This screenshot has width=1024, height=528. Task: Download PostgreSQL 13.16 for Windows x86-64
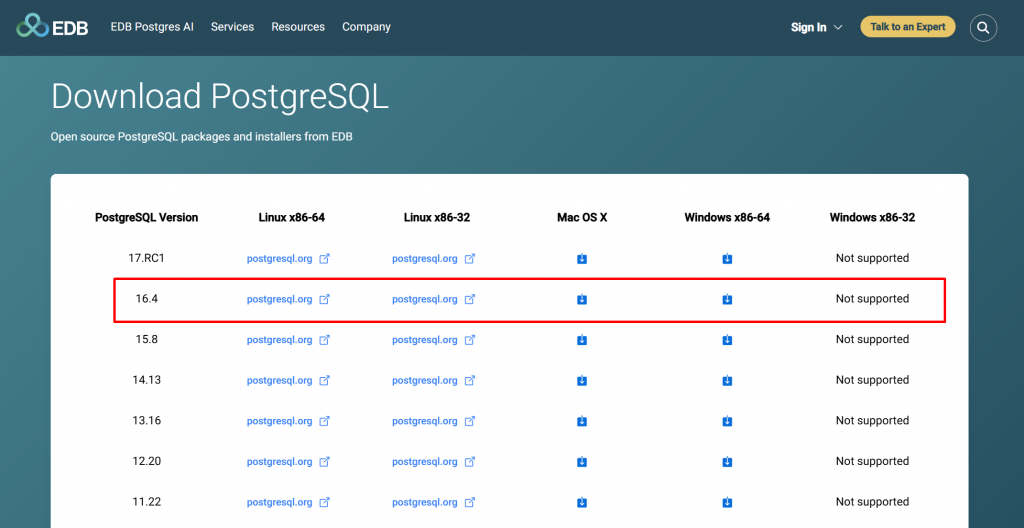(x=727, y=421)
